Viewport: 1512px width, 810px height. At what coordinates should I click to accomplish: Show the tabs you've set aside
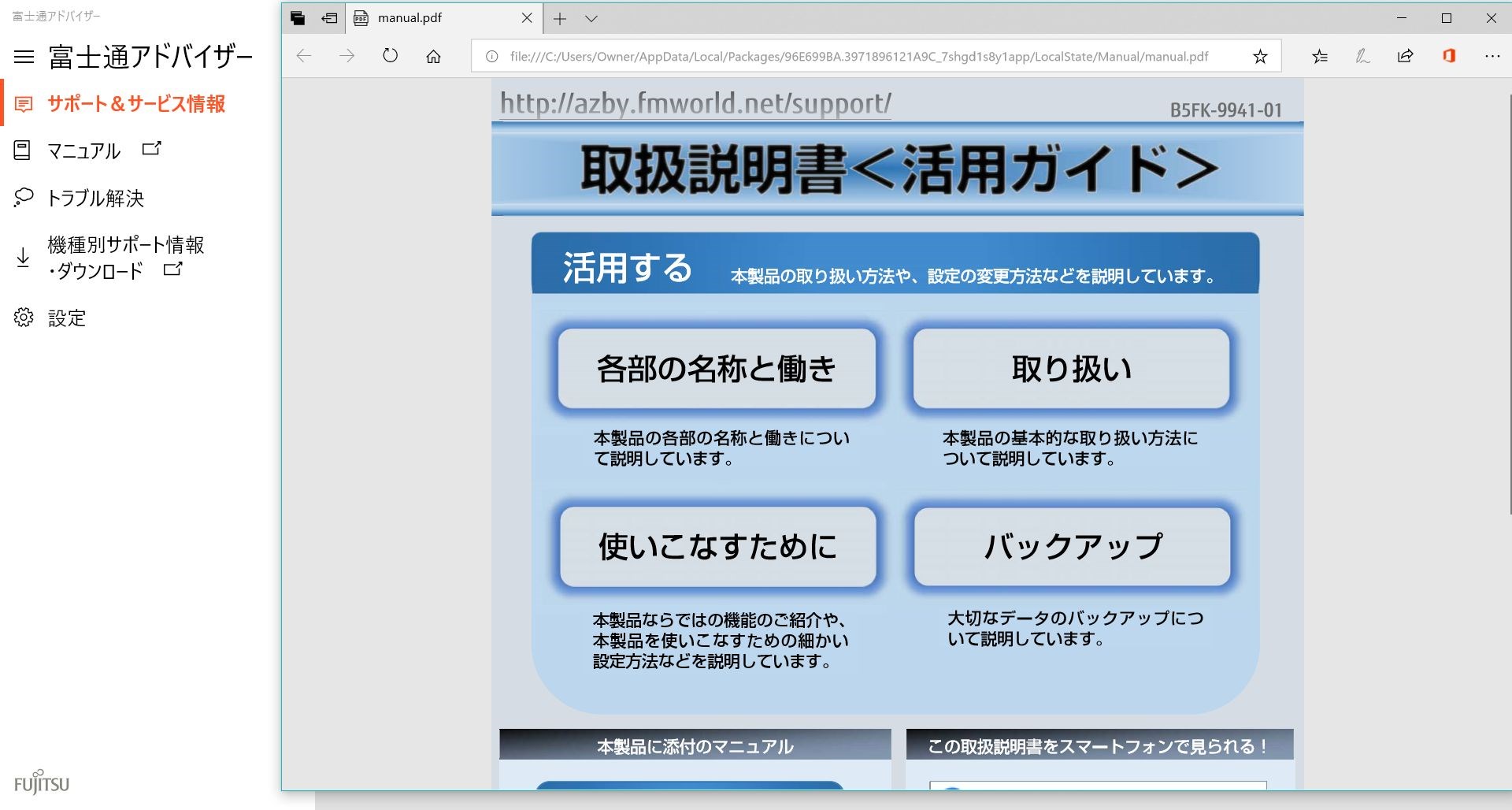pyautogui.click(x=298, y=18)
